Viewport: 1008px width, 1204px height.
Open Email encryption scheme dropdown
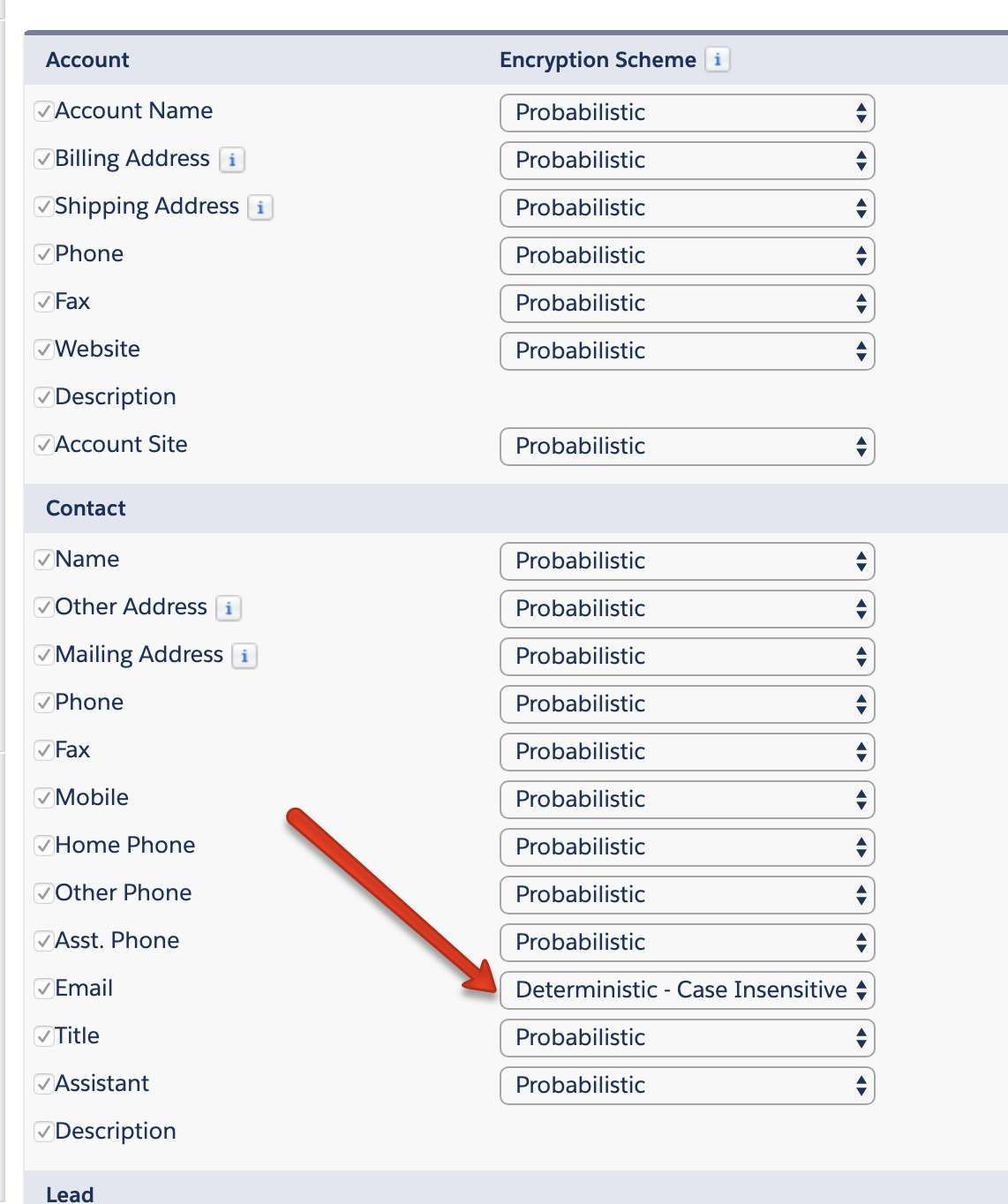coord(688,990)
